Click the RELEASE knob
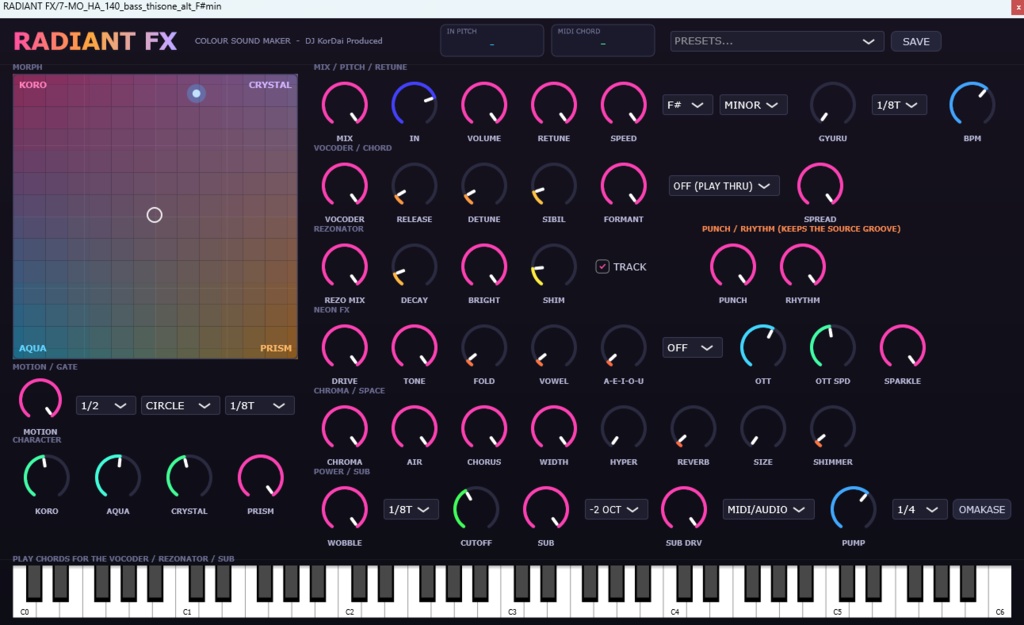The width and height of the screenshot is (1024, 625). (x=414, y=185)
